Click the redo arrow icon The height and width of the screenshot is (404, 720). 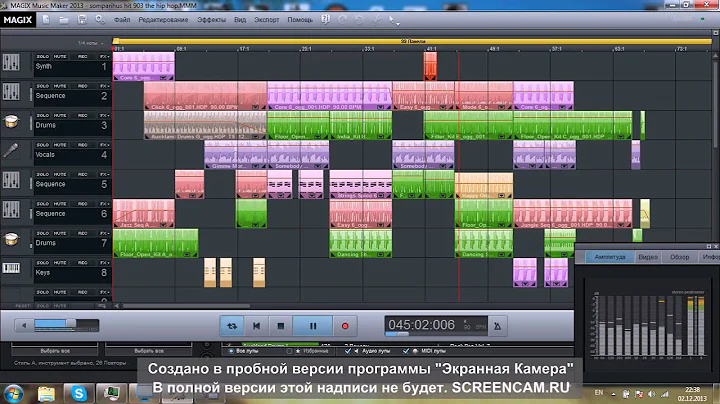tap(342, 20)
